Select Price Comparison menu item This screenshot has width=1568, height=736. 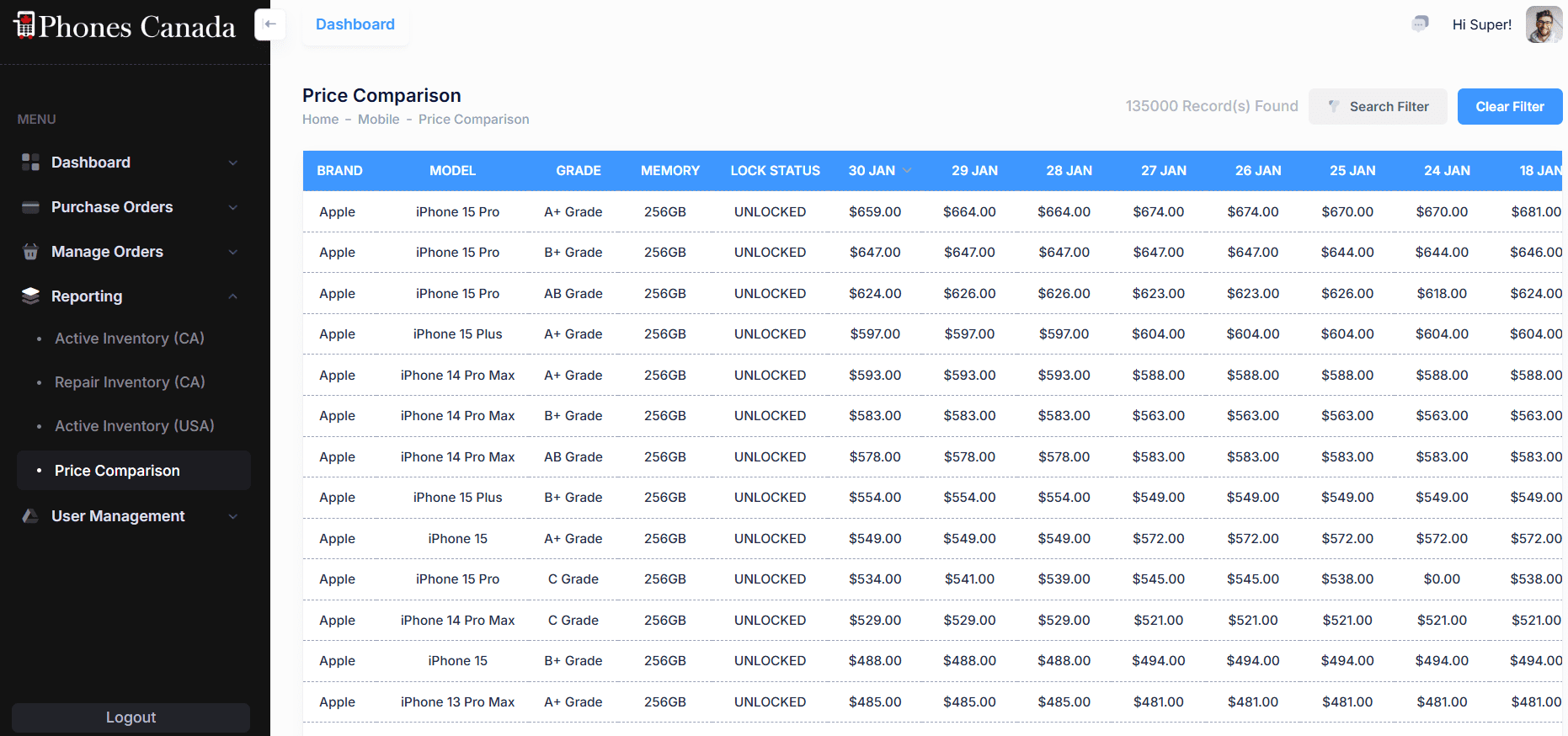[x=134, y=470]
